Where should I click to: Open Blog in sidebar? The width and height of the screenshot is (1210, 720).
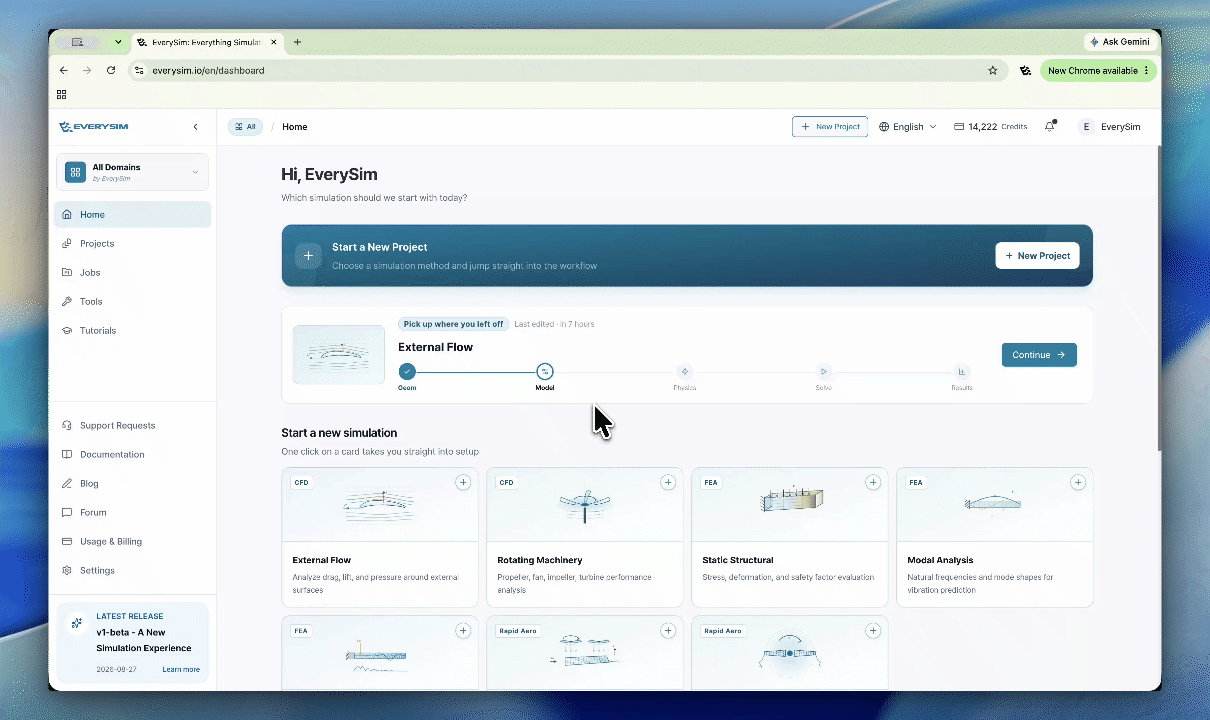[x=133, y=483]
